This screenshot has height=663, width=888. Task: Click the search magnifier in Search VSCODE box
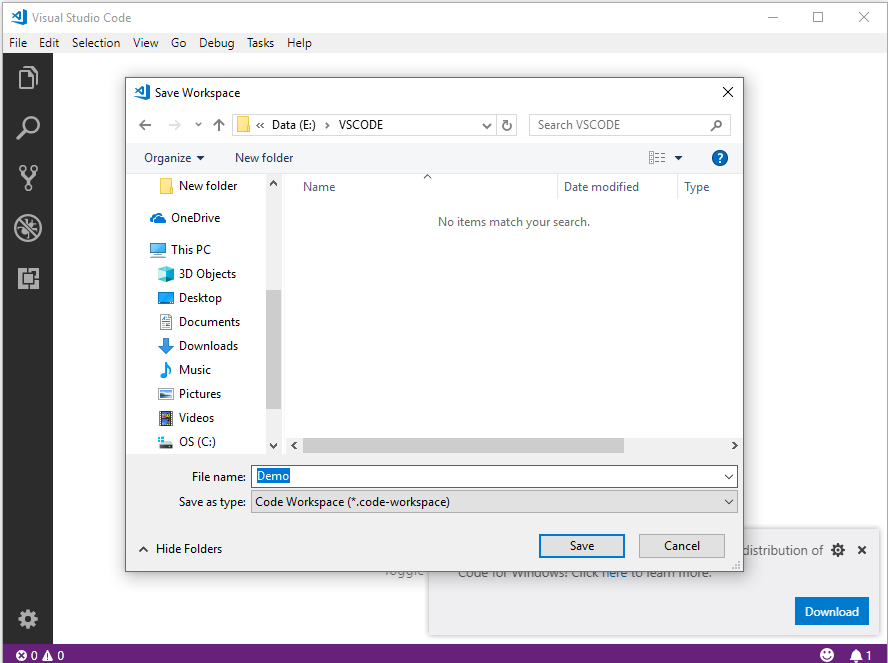(x=716, y=125)
